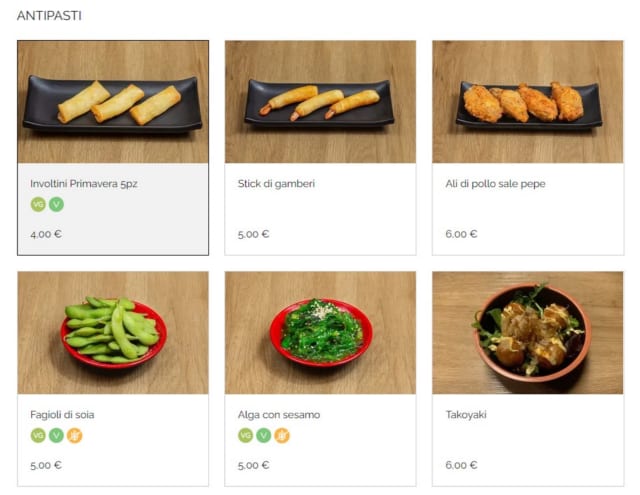Screen dimensions: 640x495
Task: Click the ANTIPASTI section heading
Action: point(50,16)
